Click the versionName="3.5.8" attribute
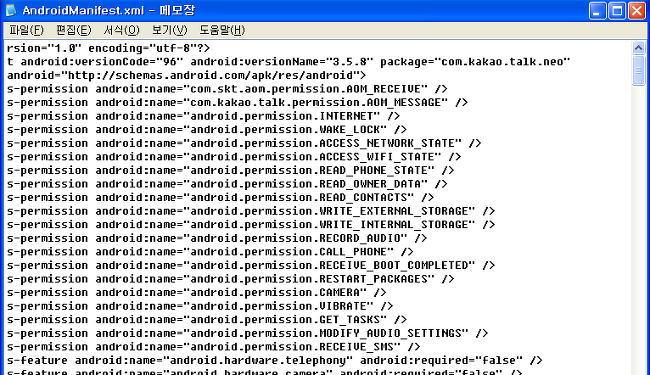Screen dimensions: 650x375 pos(282,62)
